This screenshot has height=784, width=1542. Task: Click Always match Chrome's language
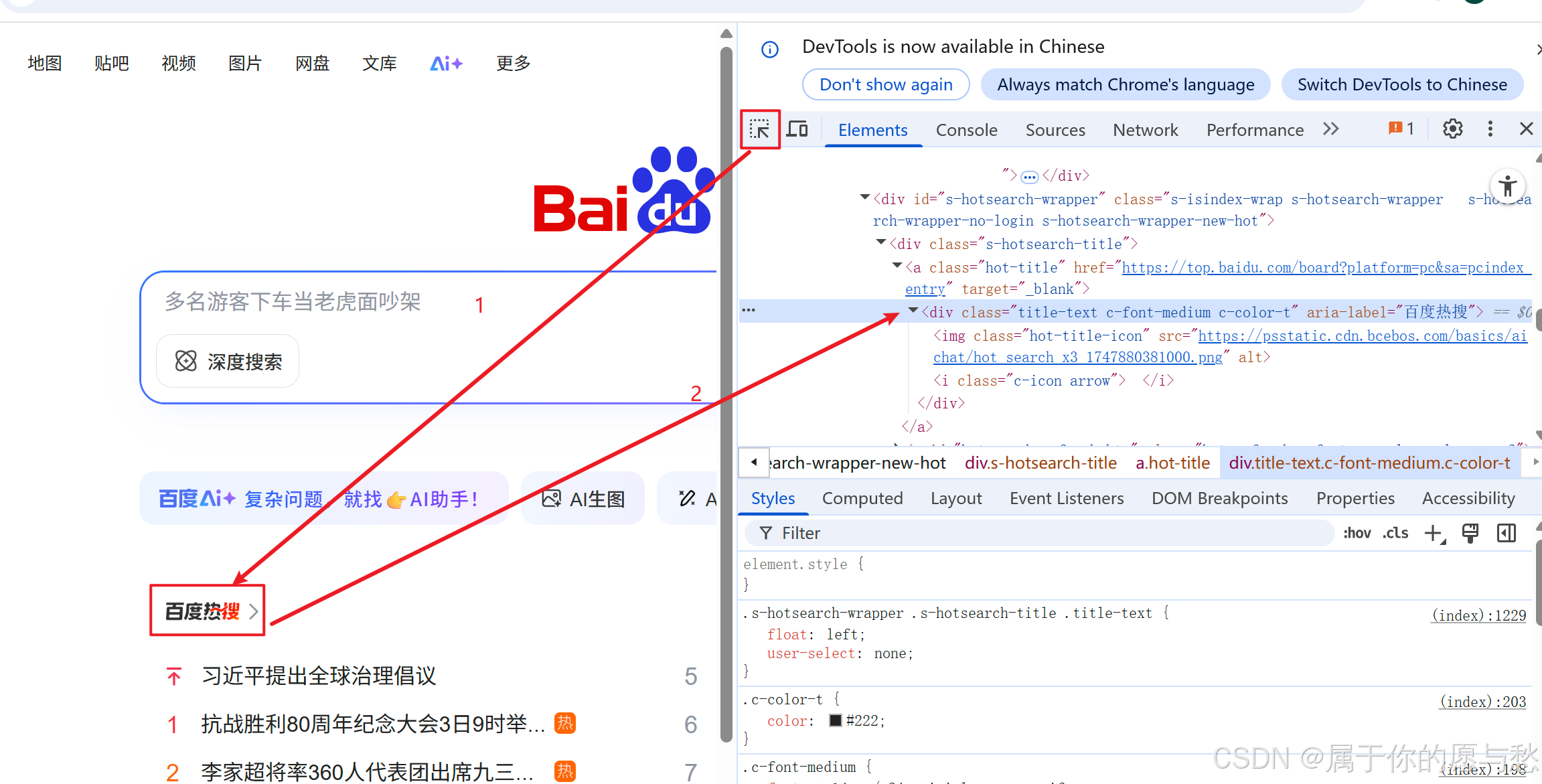click(1126, 84)
